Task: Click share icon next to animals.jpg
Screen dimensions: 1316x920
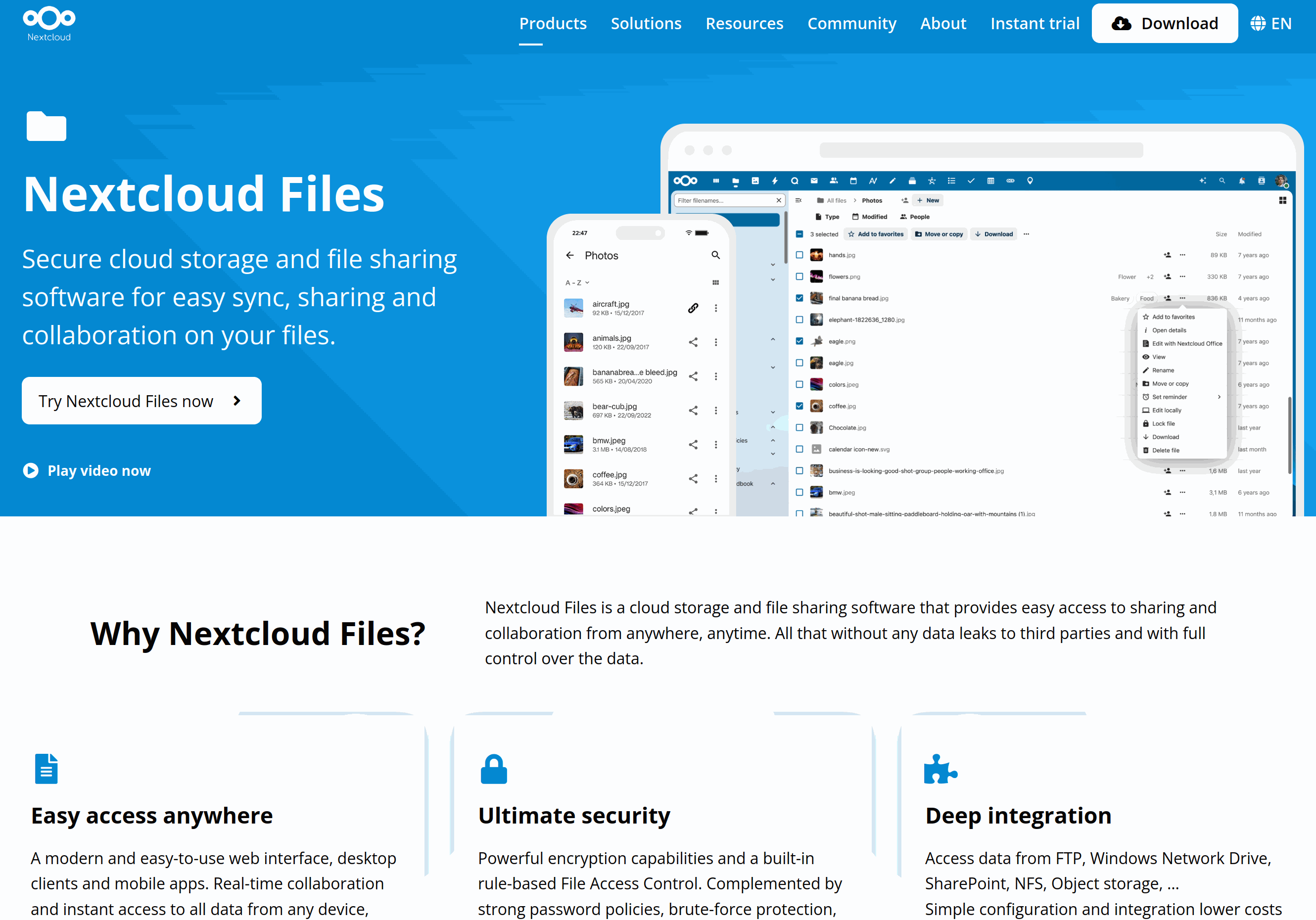Action: pyautogui.click(x=693, y=342)
